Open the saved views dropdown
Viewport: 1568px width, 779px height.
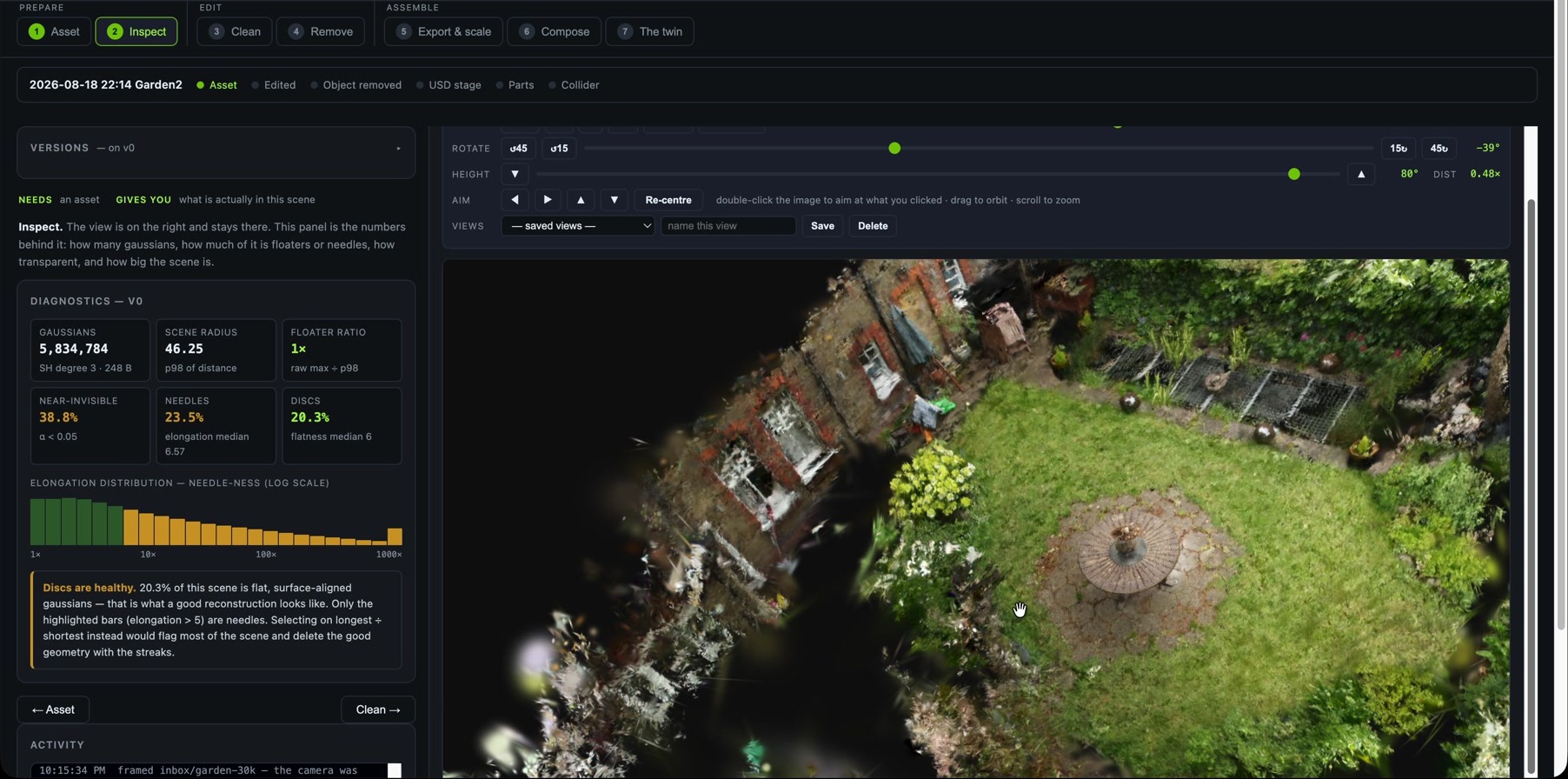coord(578,226)
